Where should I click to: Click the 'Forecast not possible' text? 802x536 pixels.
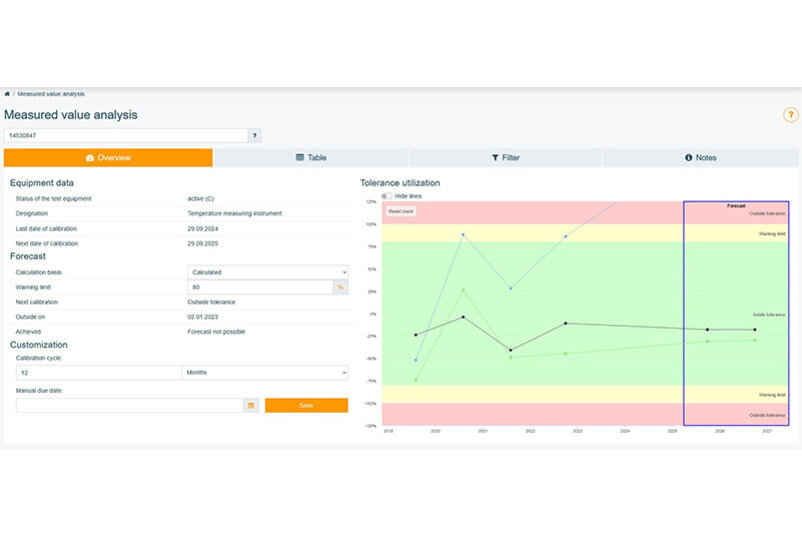216,332
